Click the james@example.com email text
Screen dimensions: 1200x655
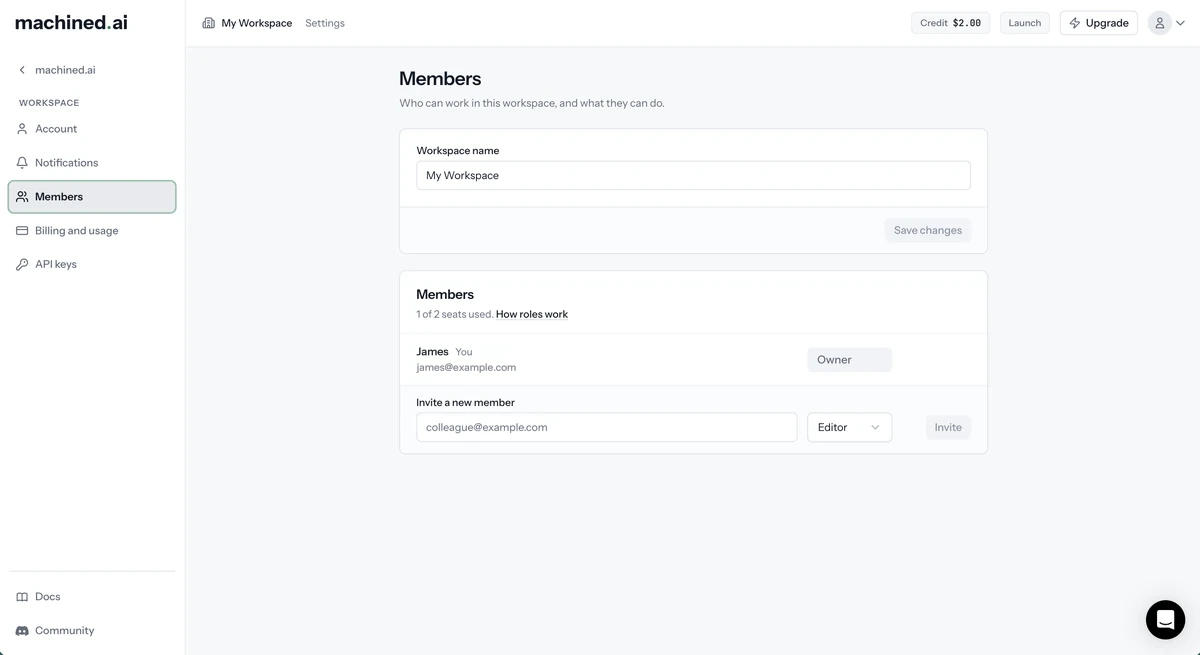point(466,367)
